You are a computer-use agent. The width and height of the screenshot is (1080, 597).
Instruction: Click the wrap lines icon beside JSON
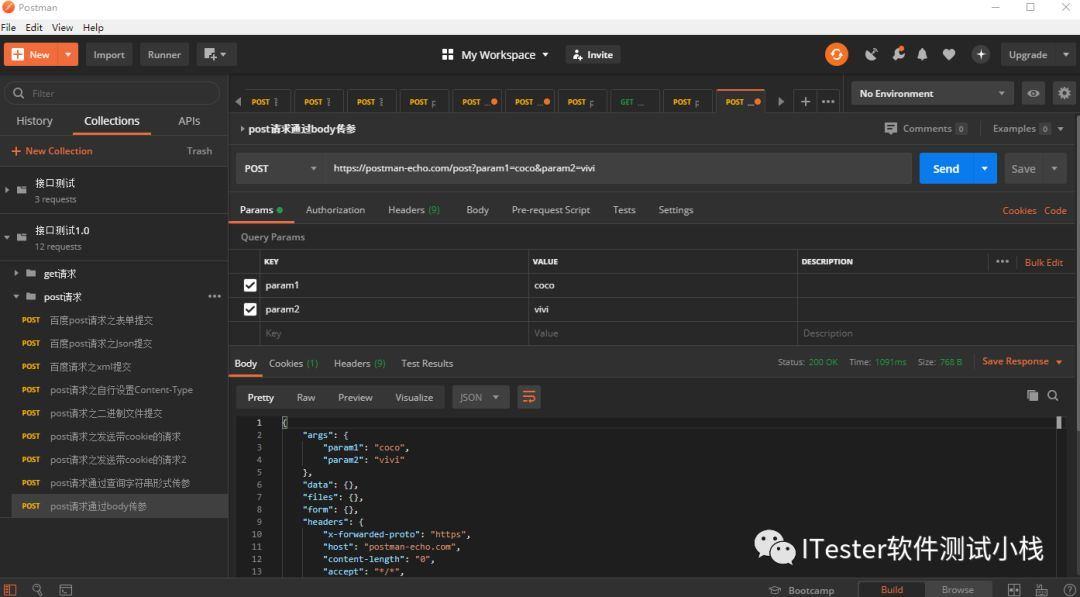point(529,397)
